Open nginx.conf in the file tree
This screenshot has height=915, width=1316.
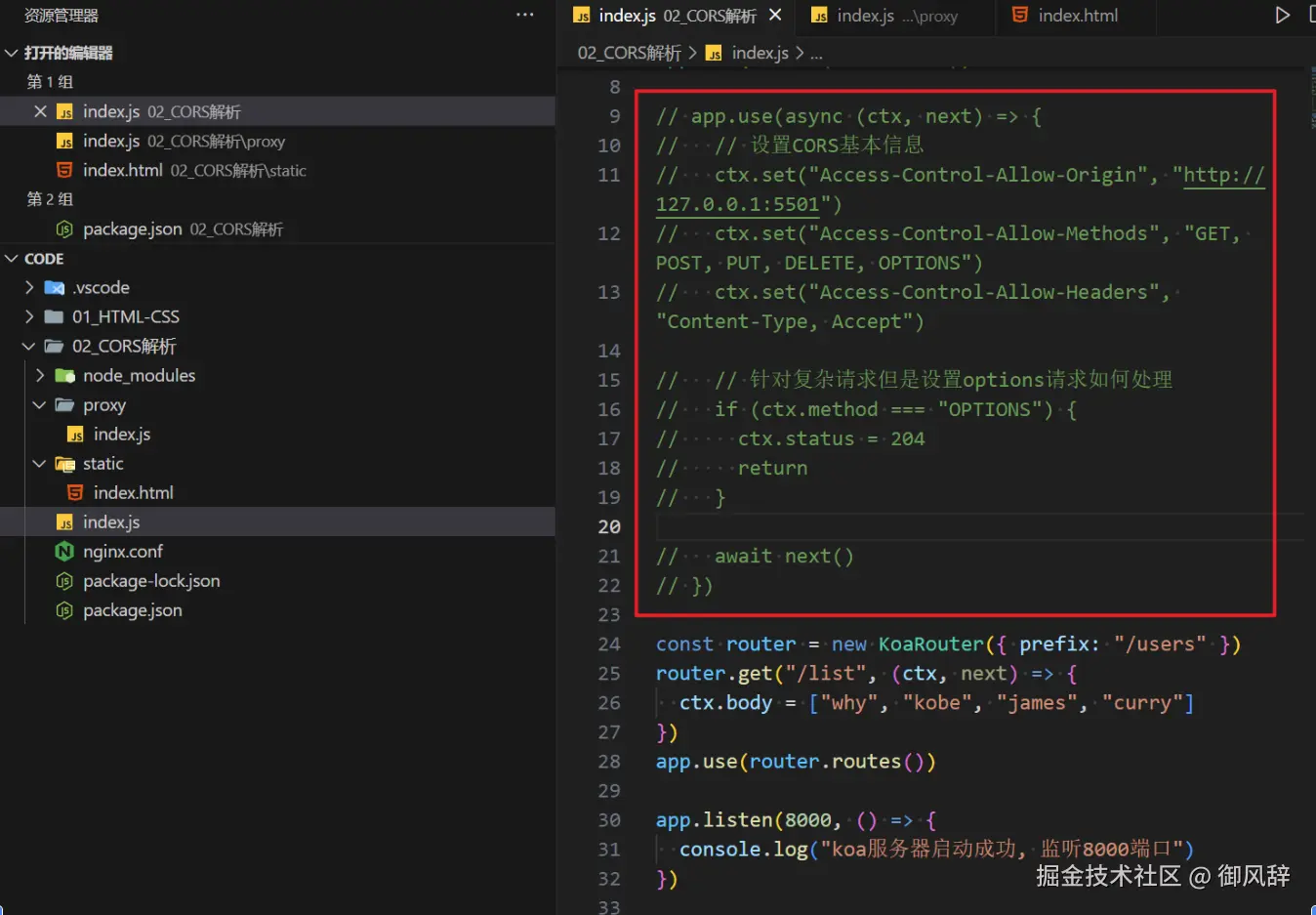click(277, 552)
